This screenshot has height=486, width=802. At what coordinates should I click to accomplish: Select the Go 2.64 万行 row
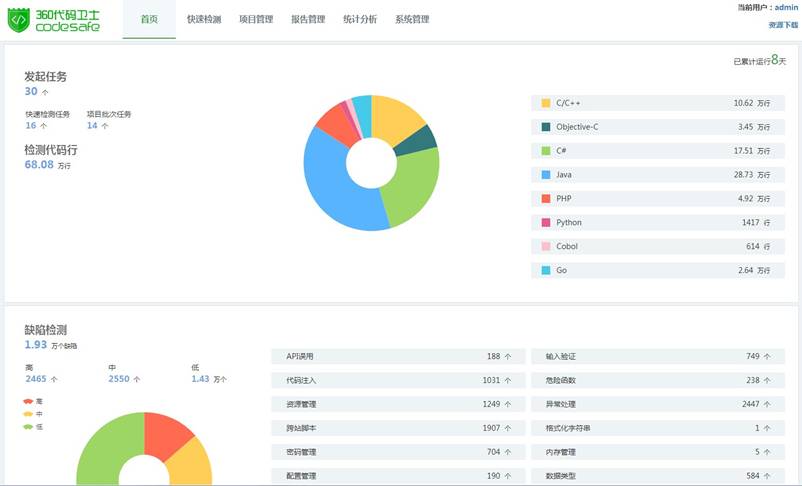tap(658, 270)
